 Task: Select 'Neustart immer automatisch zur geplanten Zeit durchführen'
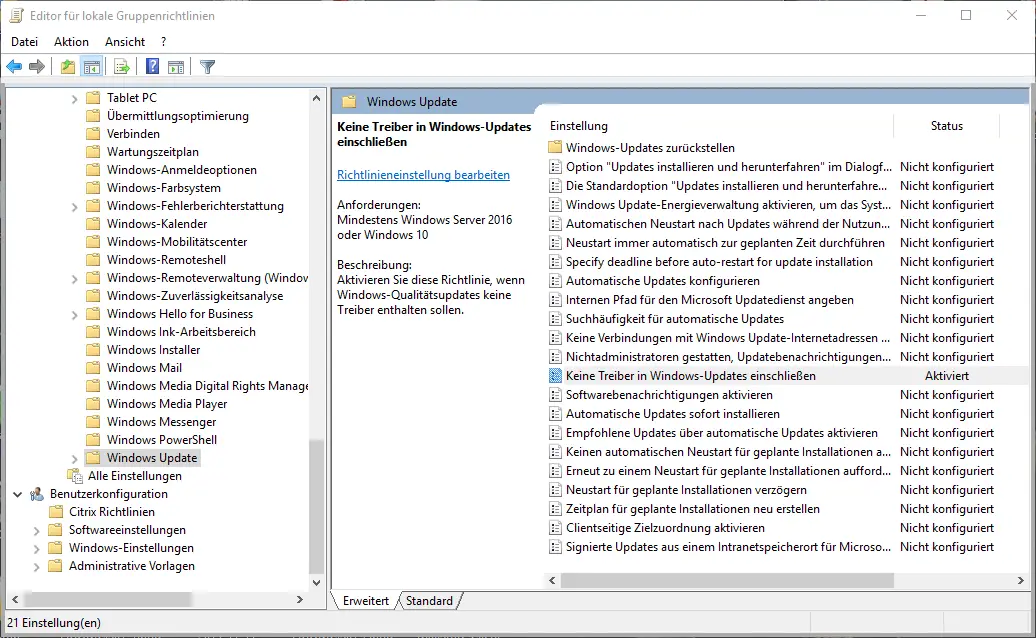(x=725, y=243)
